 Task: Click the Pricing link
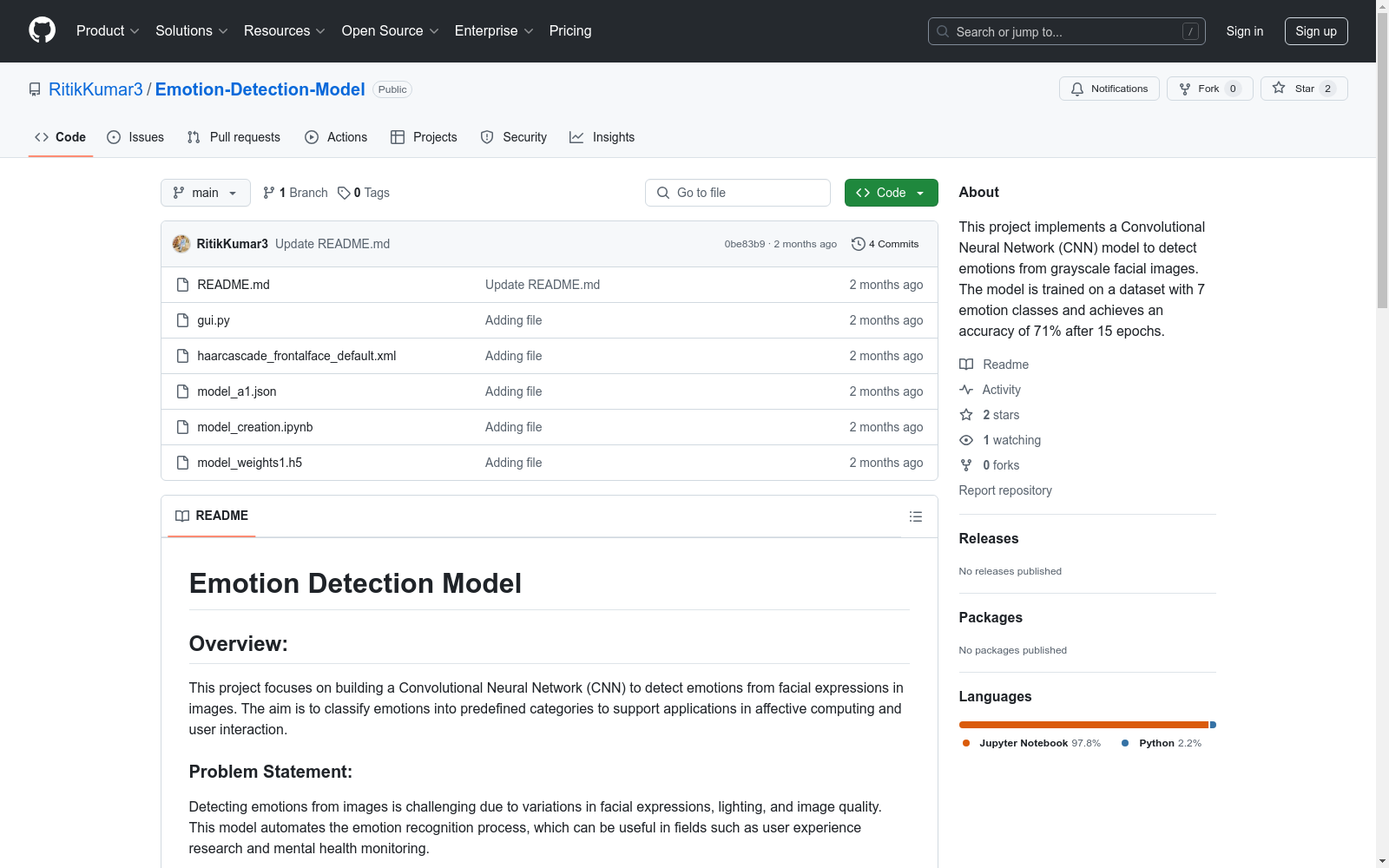[570, 31]
